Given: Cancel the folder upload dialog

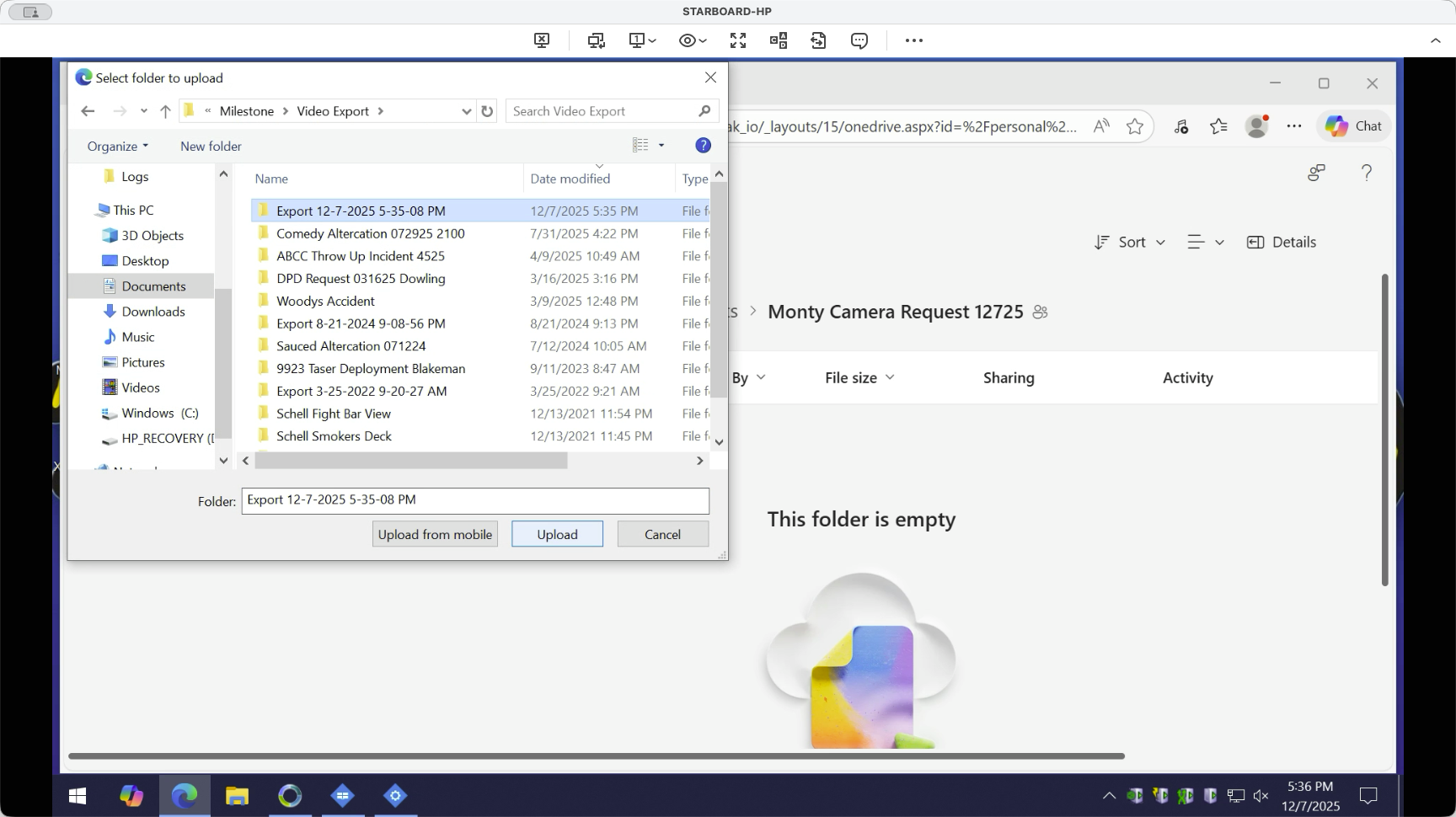Looking at the screenshot, I should (662, 534).
